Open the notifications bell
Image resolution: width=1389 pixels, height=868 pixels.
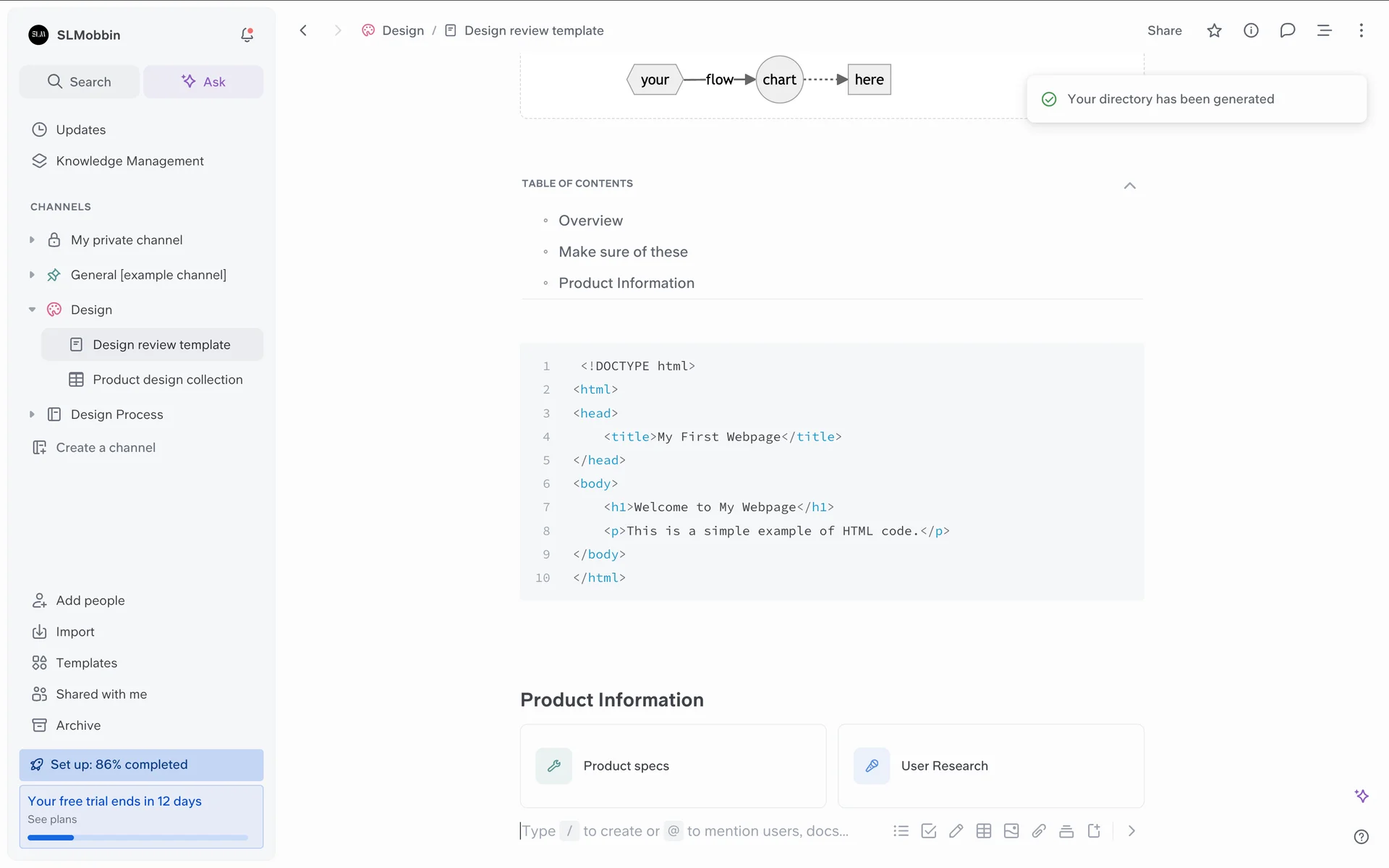(247, 35)
